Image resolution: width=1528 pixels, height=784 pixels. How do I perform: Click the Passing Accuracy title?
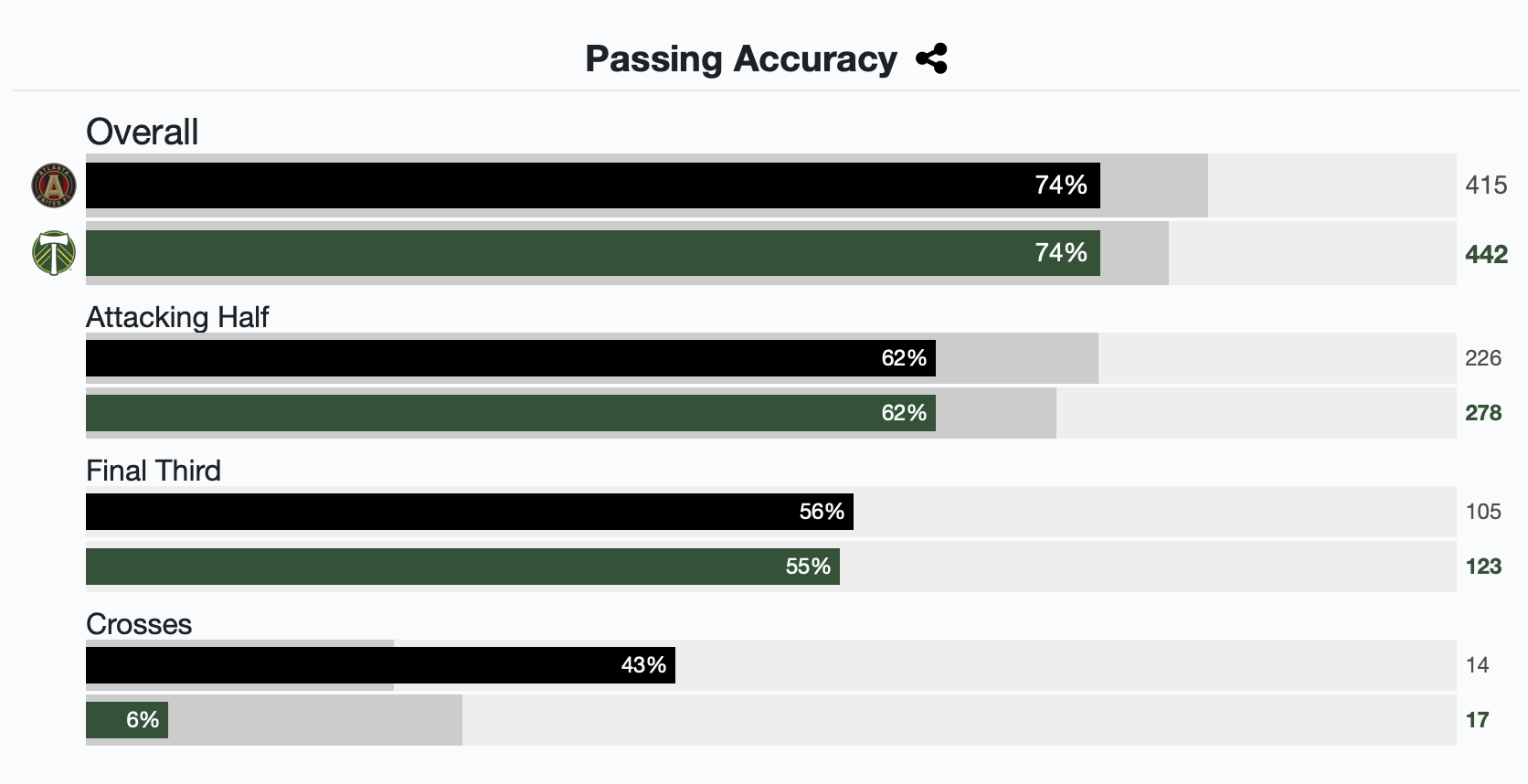click(740, 59)
